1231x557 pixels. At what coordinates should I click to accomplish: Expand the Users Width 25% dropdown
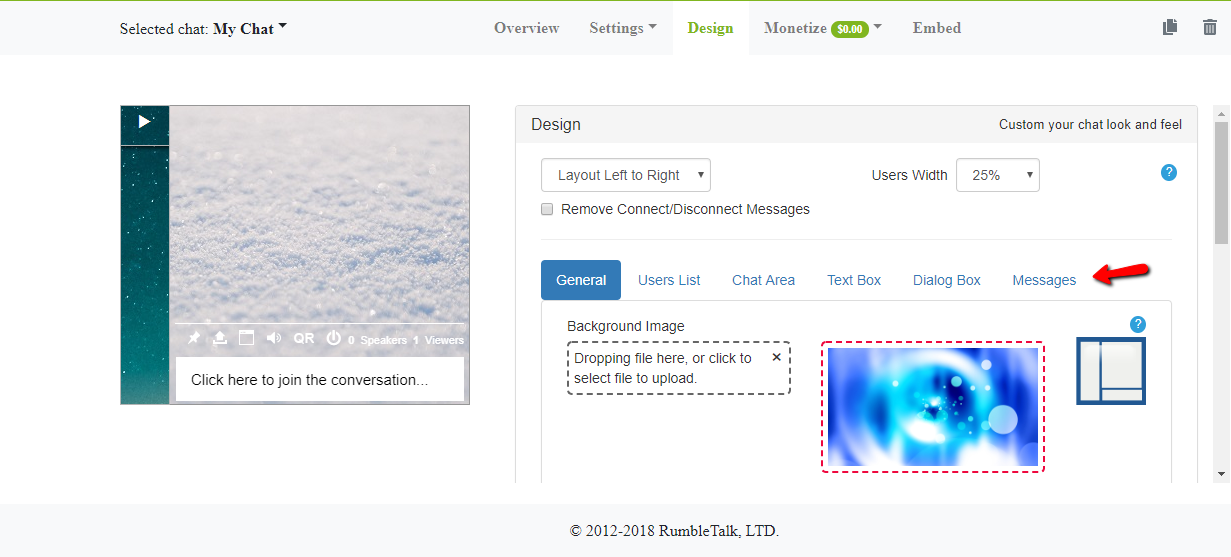coord(997,175)
